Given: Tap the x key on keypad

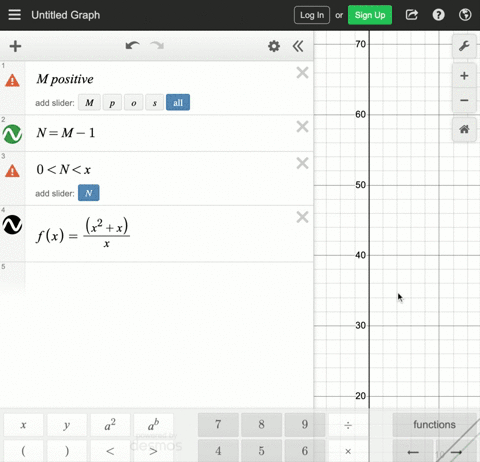Looking at the screenshot, I should pyautogui.click(x=23, y=425).
